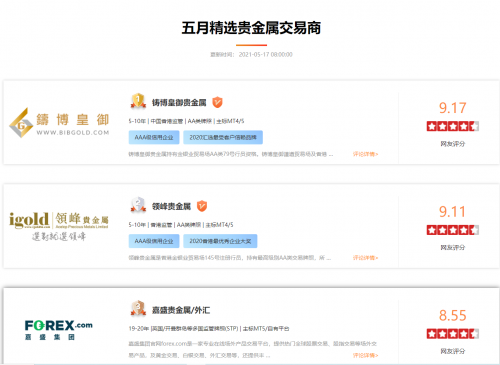
Task: Click the info line with 中国香港监管 for 铸博皇御
Action: tap(186, 121)
